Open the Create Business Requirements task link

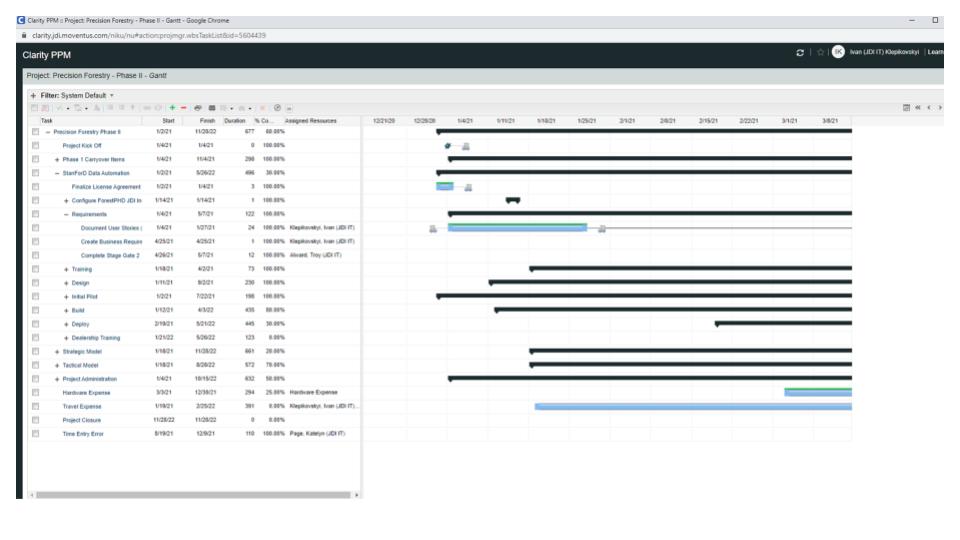(111, 242)
